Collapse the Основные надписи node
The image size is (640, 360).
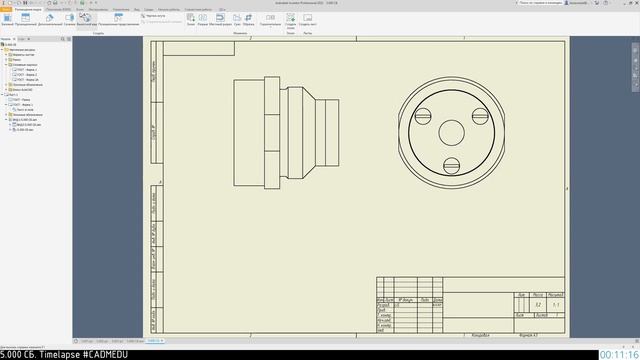(x=6, y=64)
